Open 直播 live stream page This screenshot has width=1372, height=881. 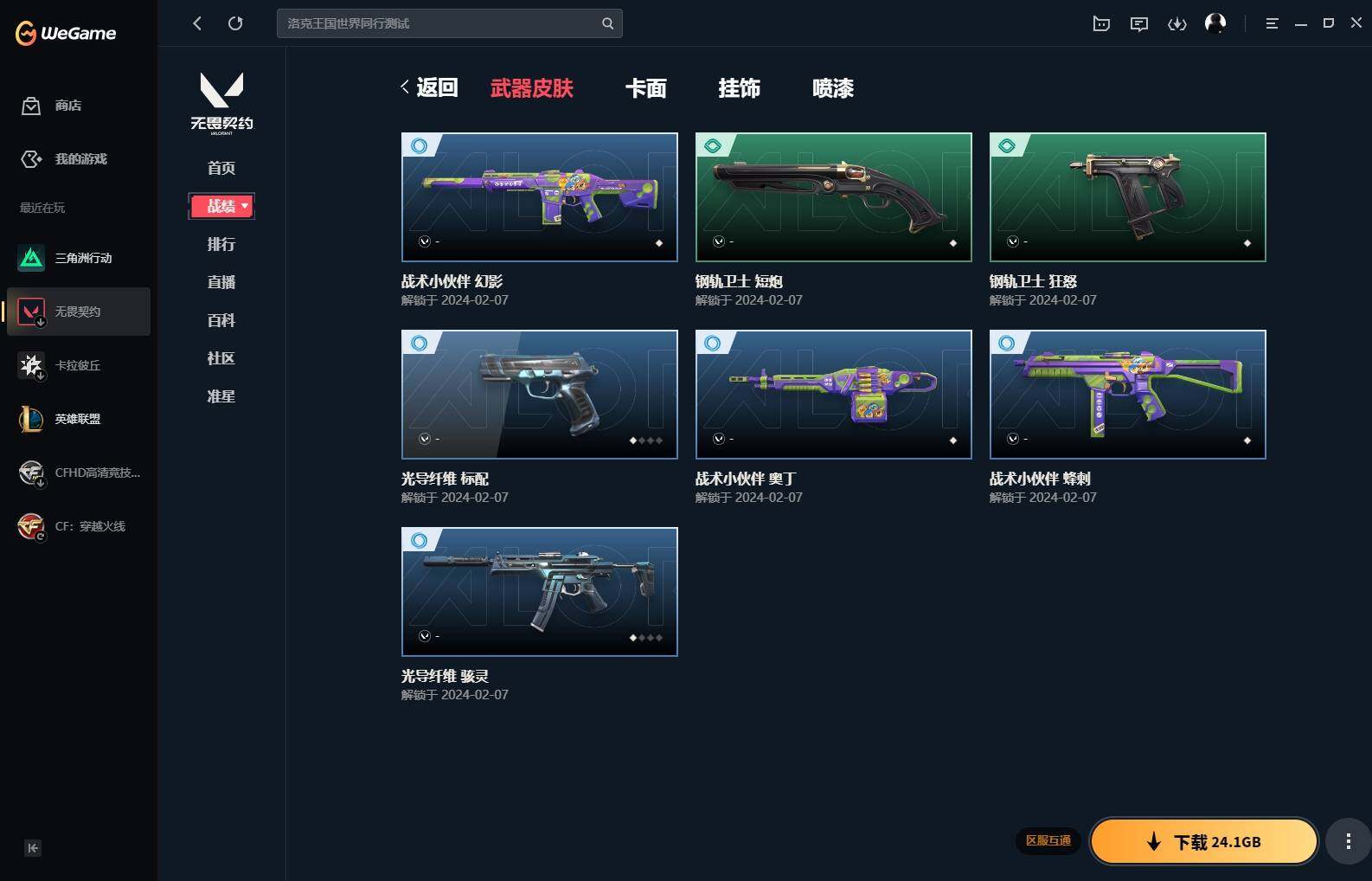[221, 282]
